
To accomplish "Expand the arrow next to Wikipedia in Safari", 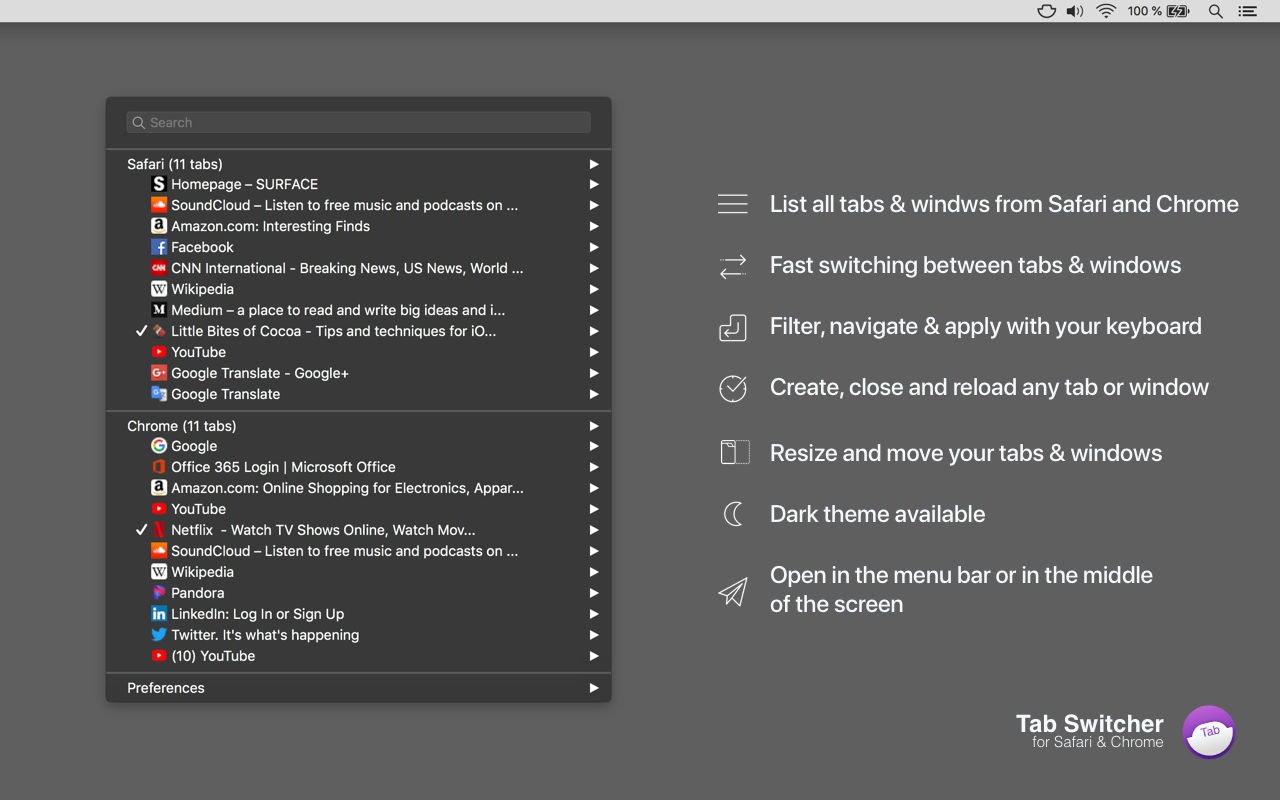I will point(594,289).
